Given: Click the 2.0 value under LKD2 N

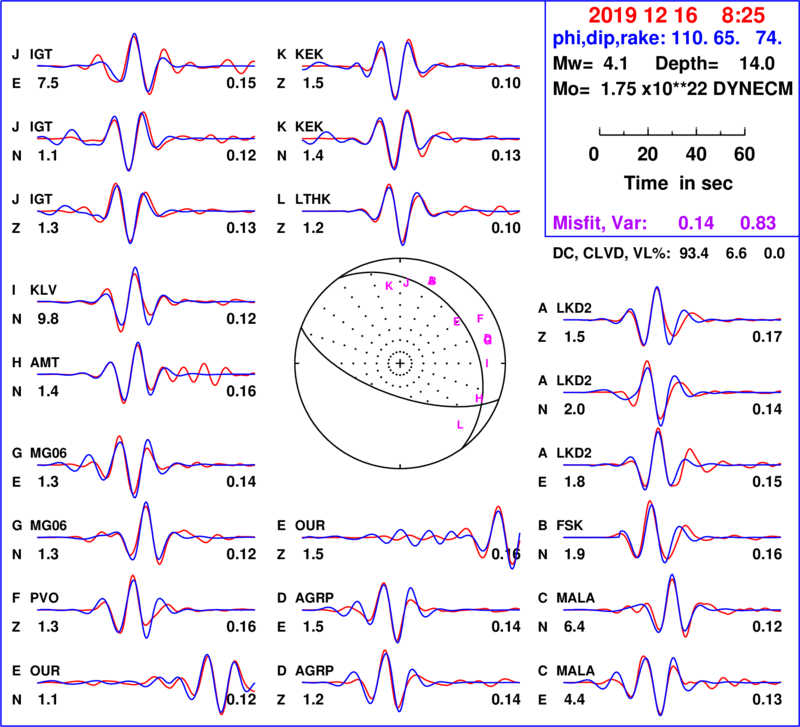Looking at the screenshot, I should (574, 410).
